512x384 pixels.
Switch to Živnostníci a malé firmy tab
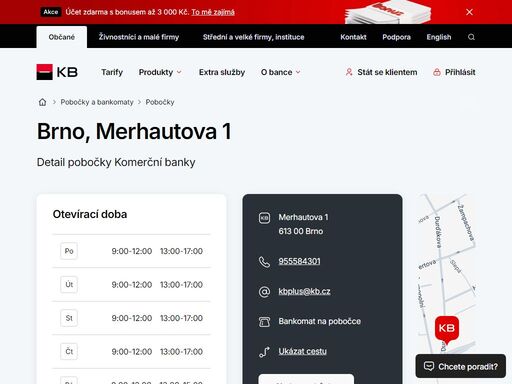pos(139,37)
